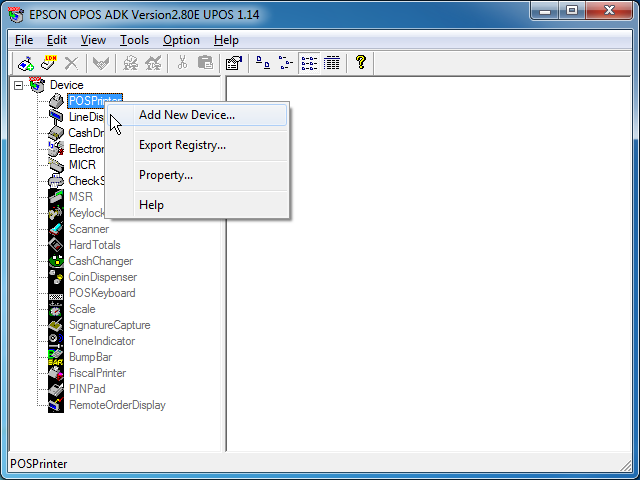Viewport: 640px width, 480px height.
Task: Click the first greyed workers toolbar icon
Action: (131, 63)
